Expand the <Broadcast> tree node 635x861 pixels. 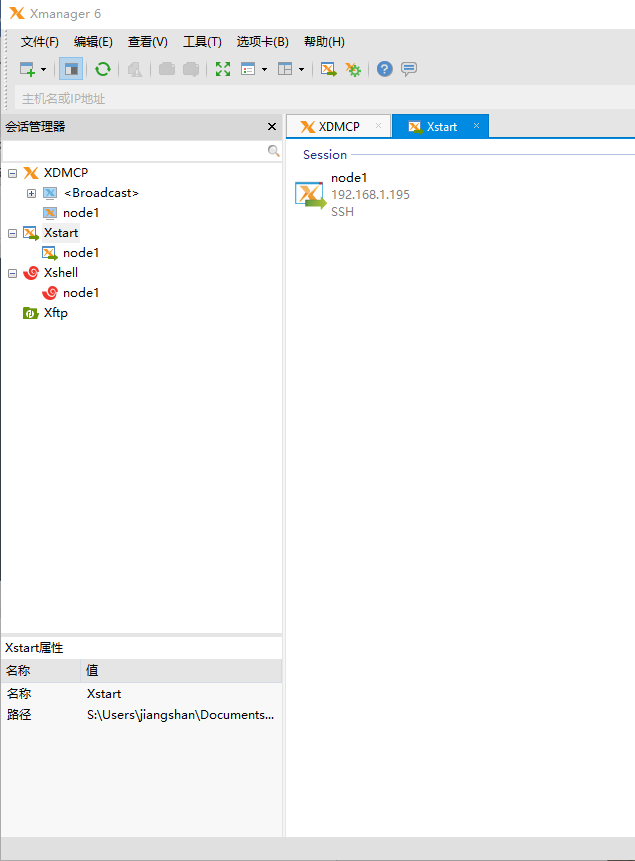pos(31,193)
